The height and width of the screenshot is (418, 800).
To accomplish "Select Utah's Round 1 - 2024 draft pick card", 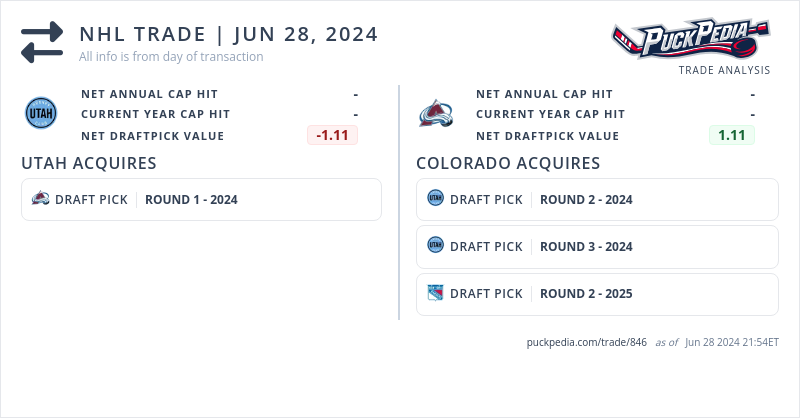I will tap(201, 199).
